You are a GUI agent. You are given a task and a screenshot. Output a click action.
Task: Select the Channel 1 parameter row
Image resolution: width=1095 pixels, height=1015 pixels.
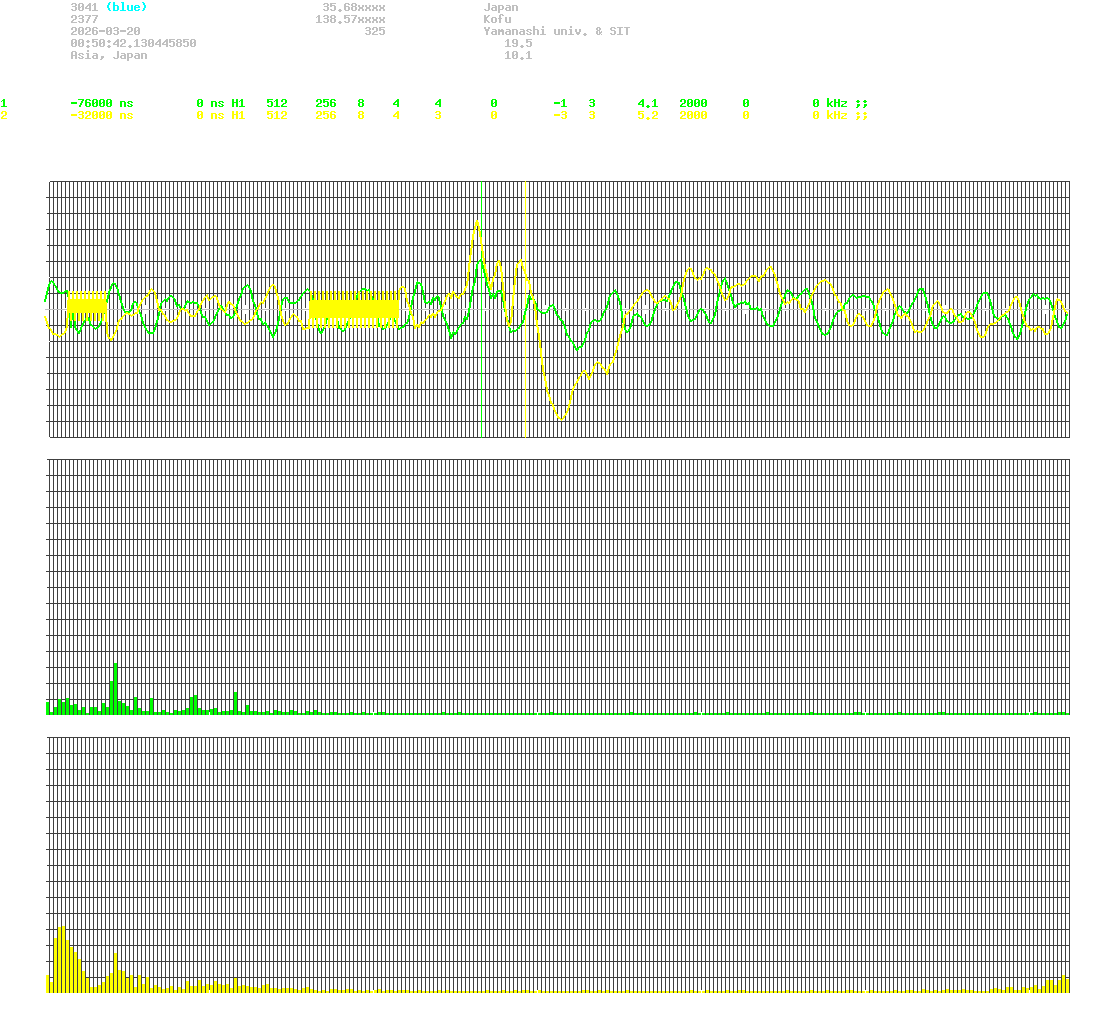[x=5, y=103]
